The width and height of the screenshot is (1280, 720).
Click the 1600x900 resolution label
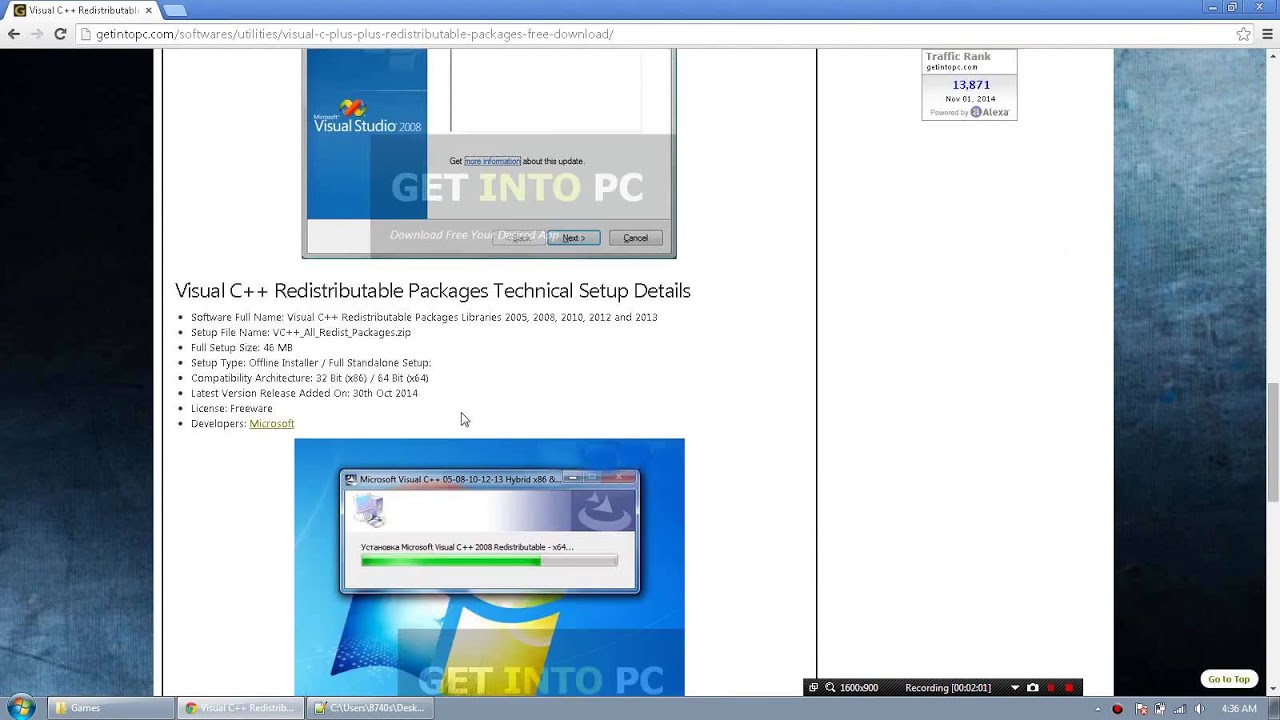[859, 688]
